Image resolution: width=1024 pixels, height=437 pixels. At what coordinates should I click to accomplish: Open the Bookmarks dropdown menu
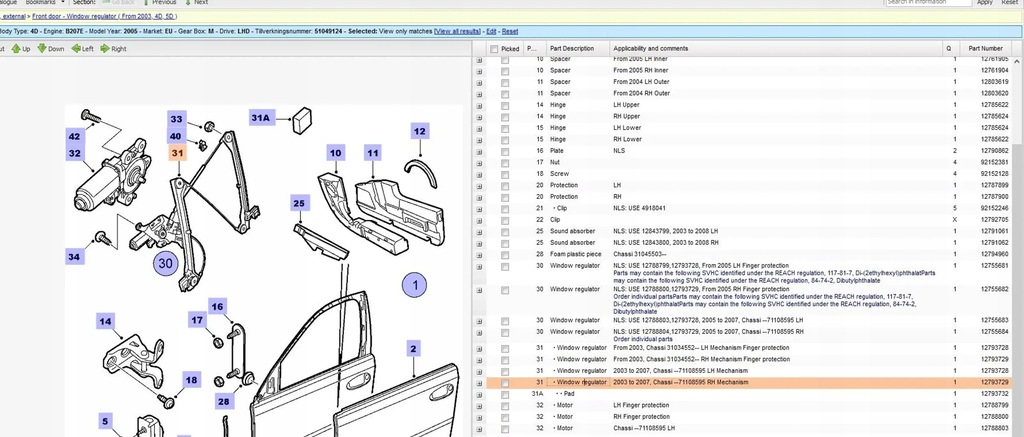(x=44, y=3)
